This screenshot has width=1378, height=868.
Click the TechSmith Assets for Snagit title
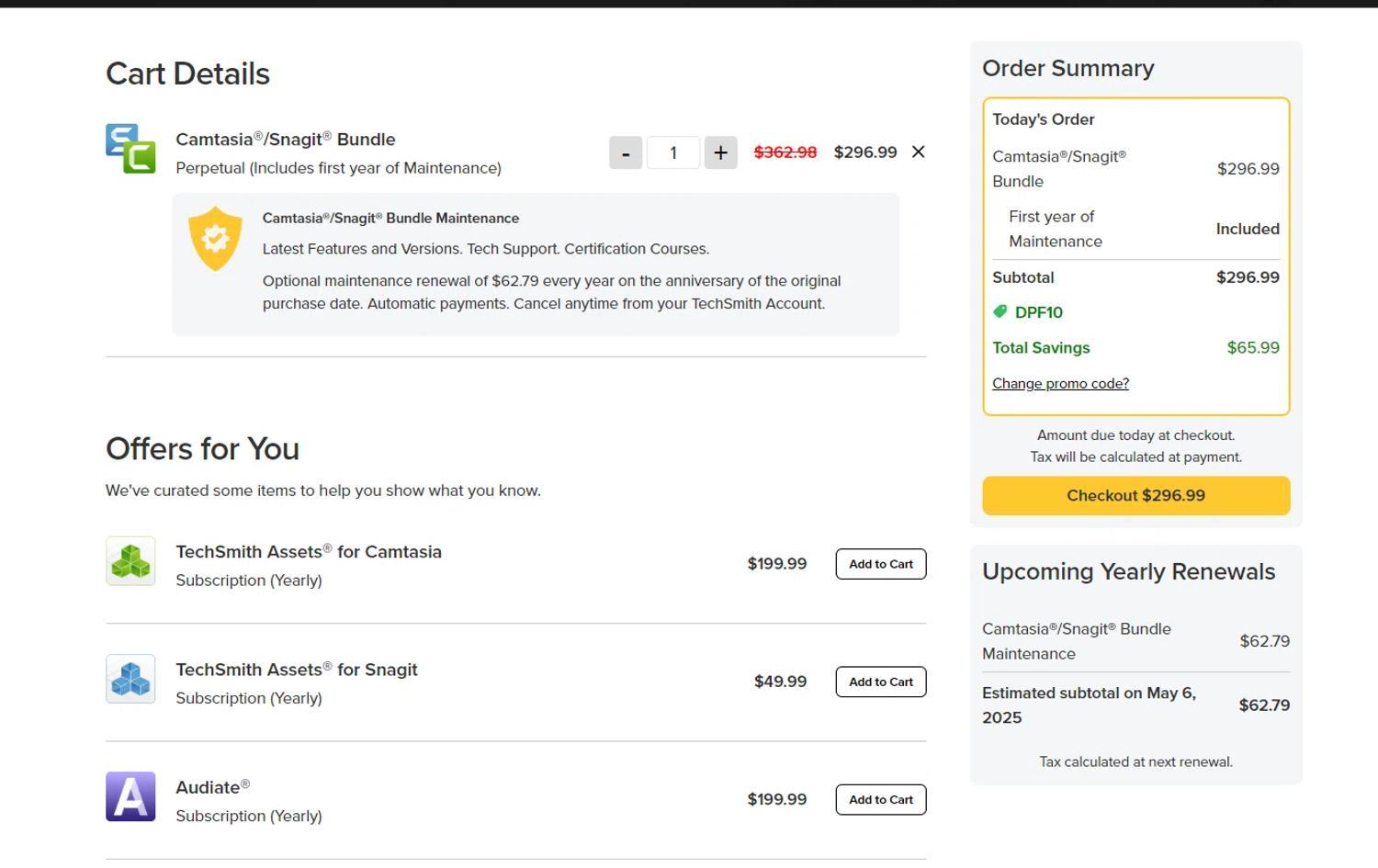pos(297,670)
